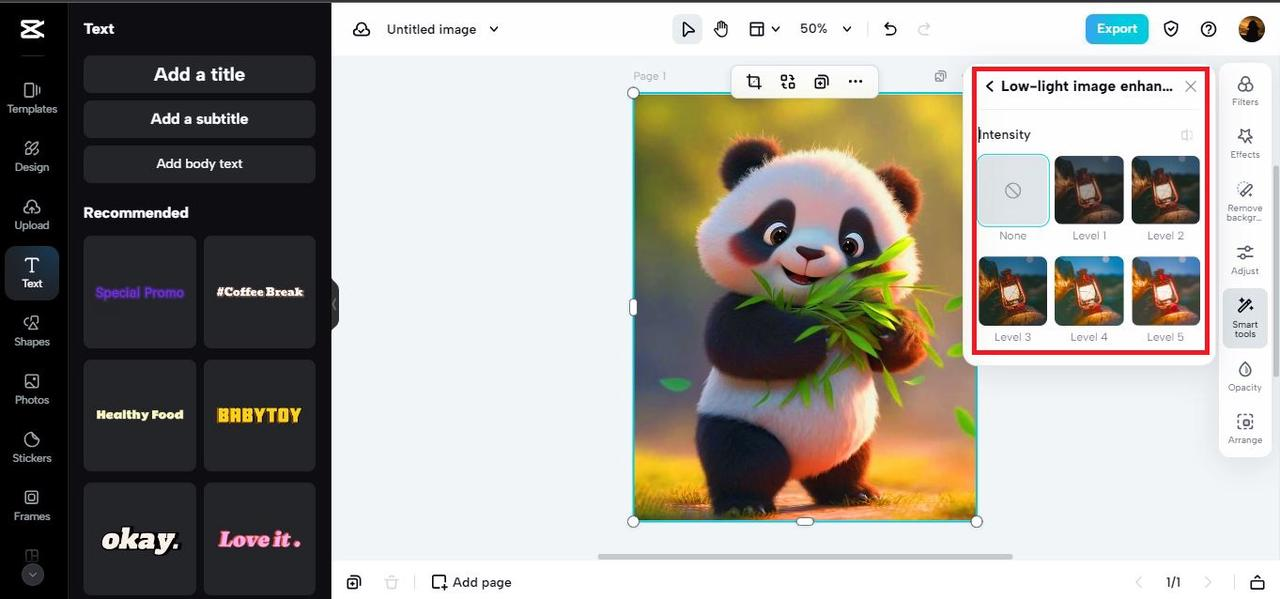Click the page duplicate icon above canvas
Image resolution: width=1280 pixels, height=599 pixels.
pyautogui.click(x=941, y=76)
